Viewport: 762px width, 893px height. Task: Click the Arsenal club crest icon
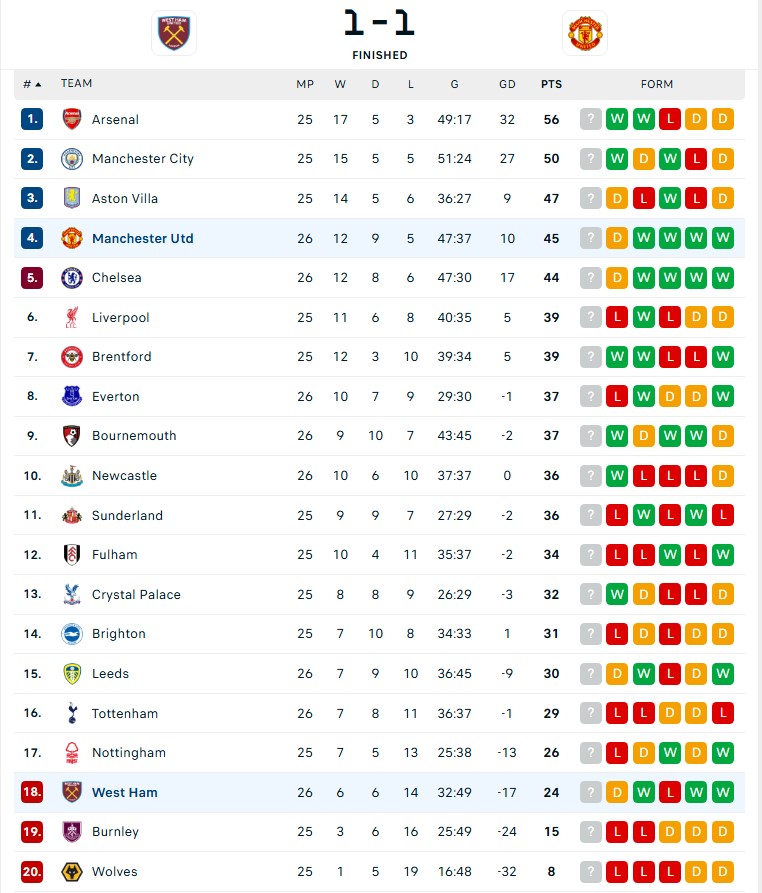[x=71, y=119]
